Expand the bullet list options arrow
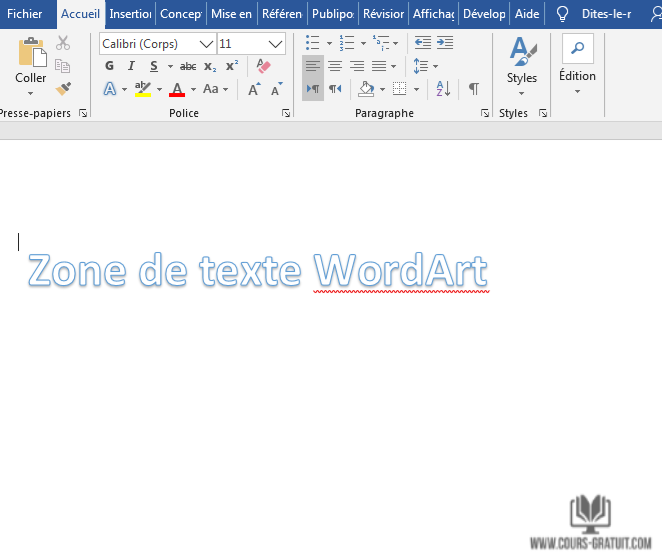This screenshot has width=662, height=553. (329, 44)
